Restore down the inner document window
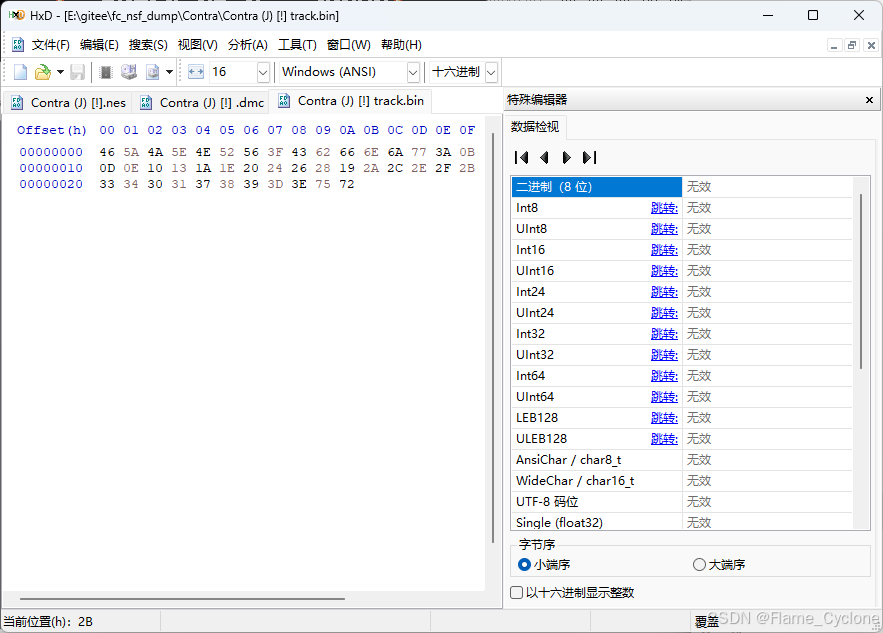 pyautogui.click(x=853, y=46)
